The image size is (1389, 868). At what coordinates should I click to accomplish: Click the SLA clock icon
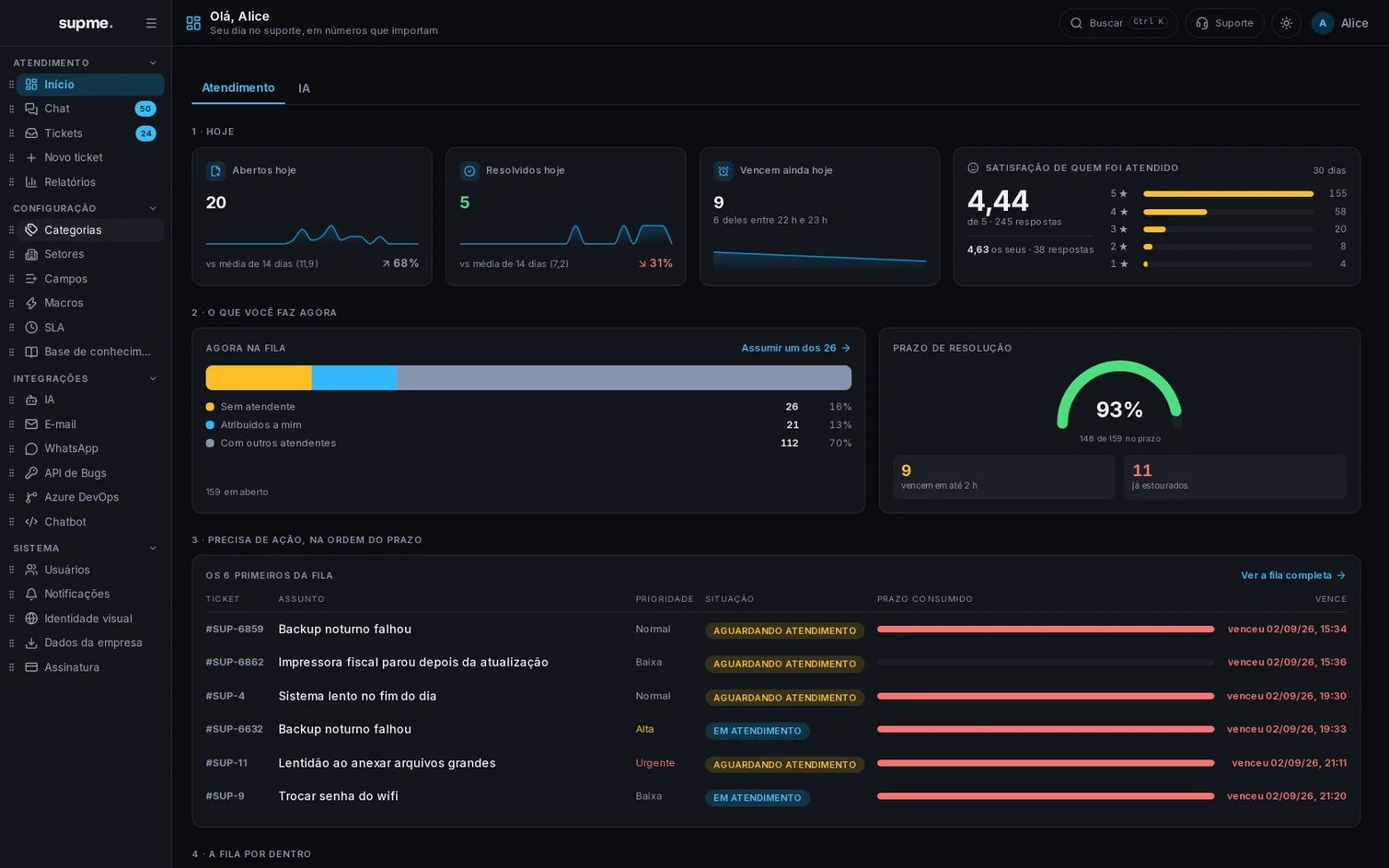pyautogui.click(x=31, y=328)
